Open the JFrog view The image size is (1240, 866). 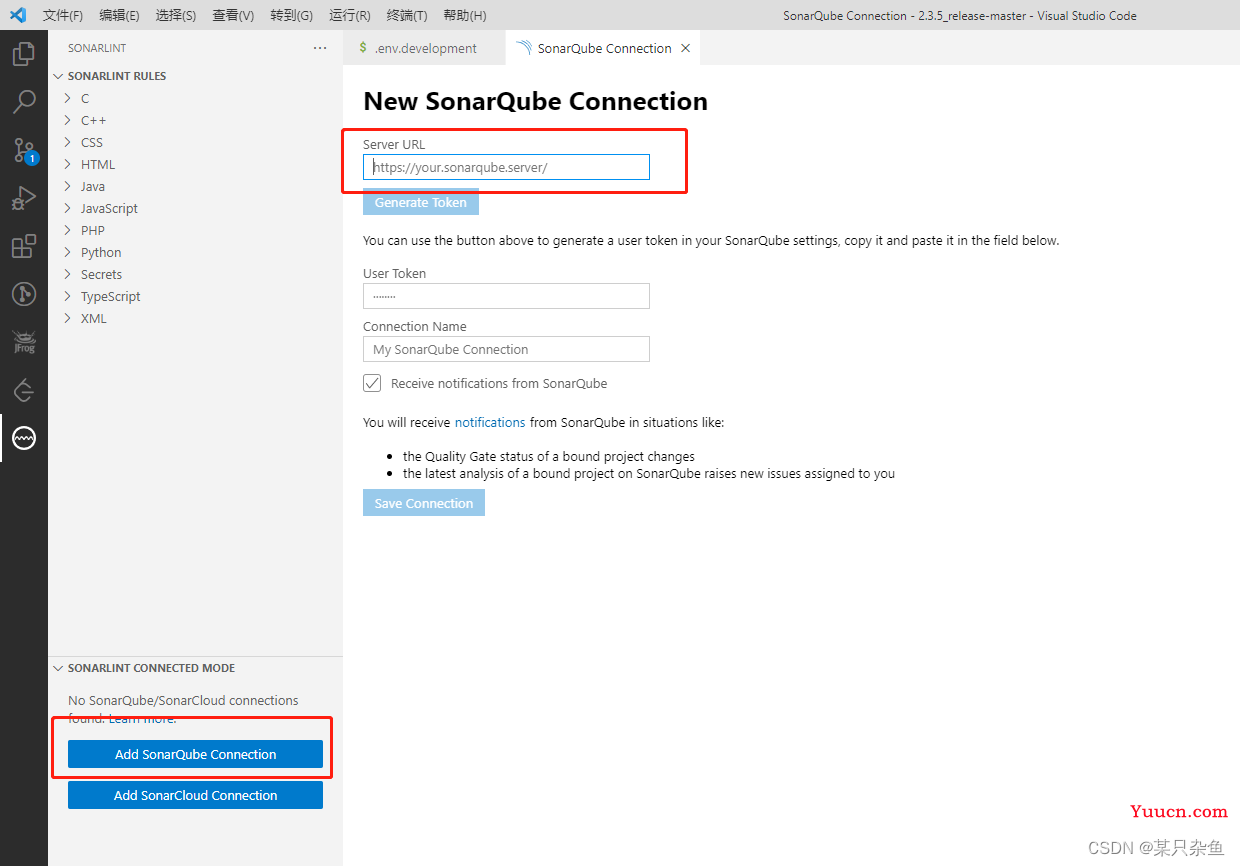coord(24,342)
